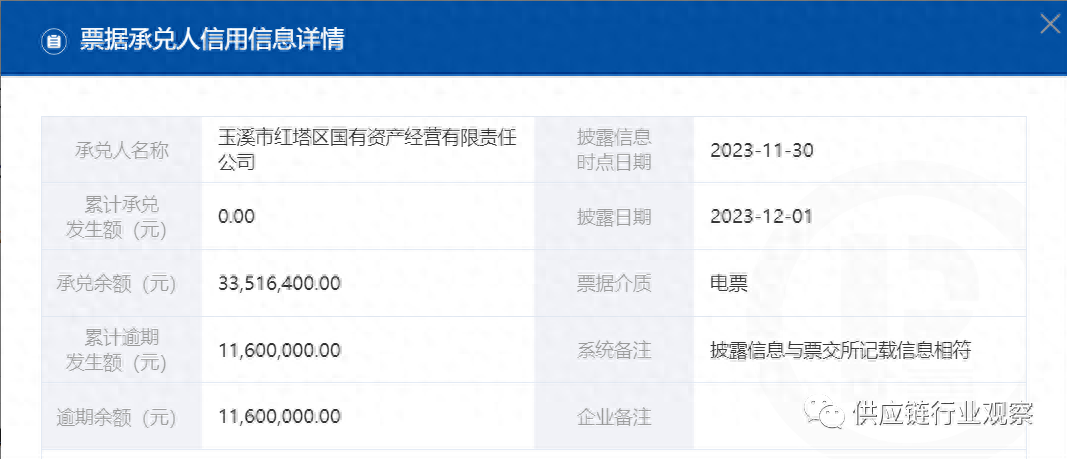The width and height of the screenshot is (1068, 460).
Task: Click the disclosure point date 2023-11-30
Action: (x=761, y=151)
